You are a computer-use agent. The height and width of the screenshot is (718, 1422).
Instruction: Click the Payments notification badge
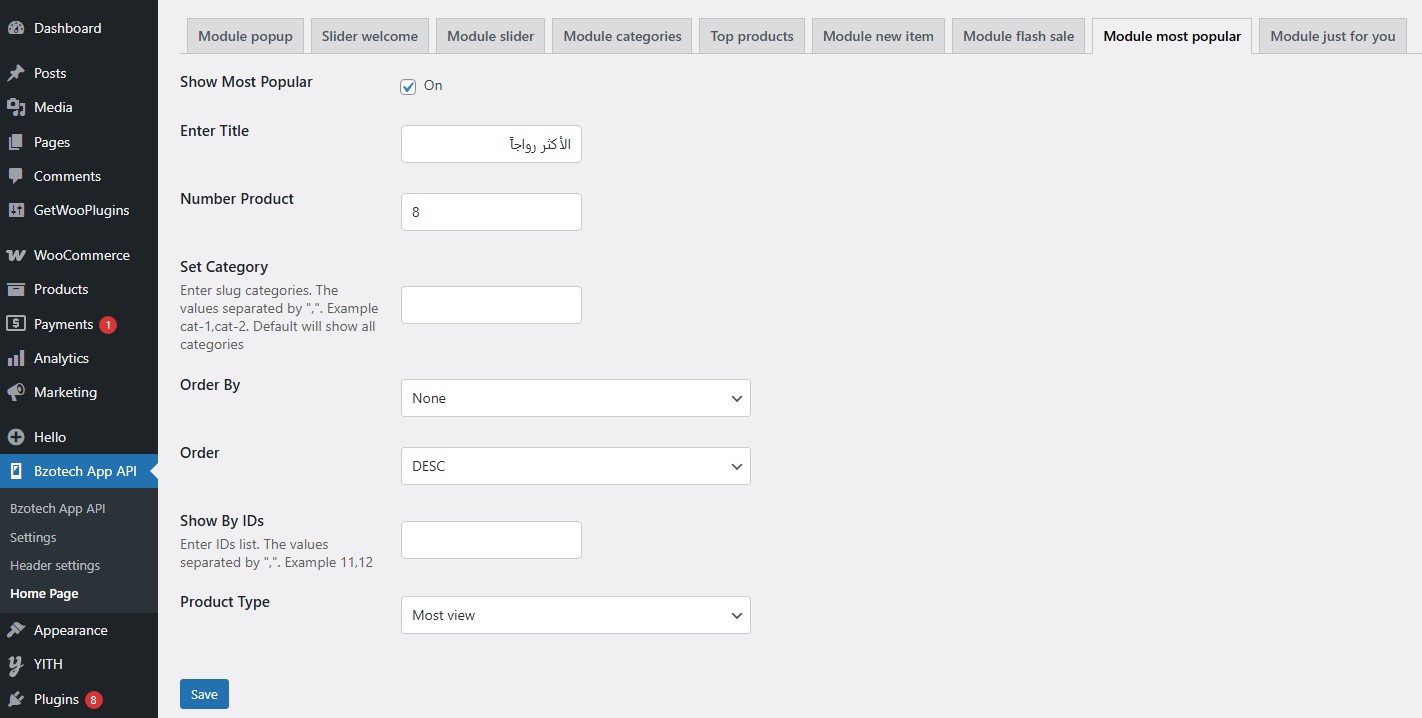(108, 325)
